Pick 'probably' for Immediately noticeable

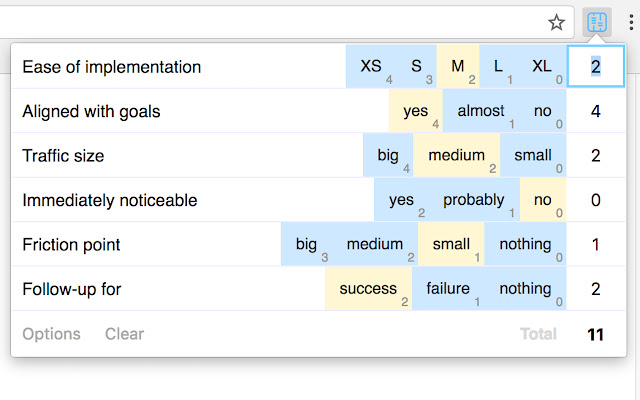(x=474, y=200)
